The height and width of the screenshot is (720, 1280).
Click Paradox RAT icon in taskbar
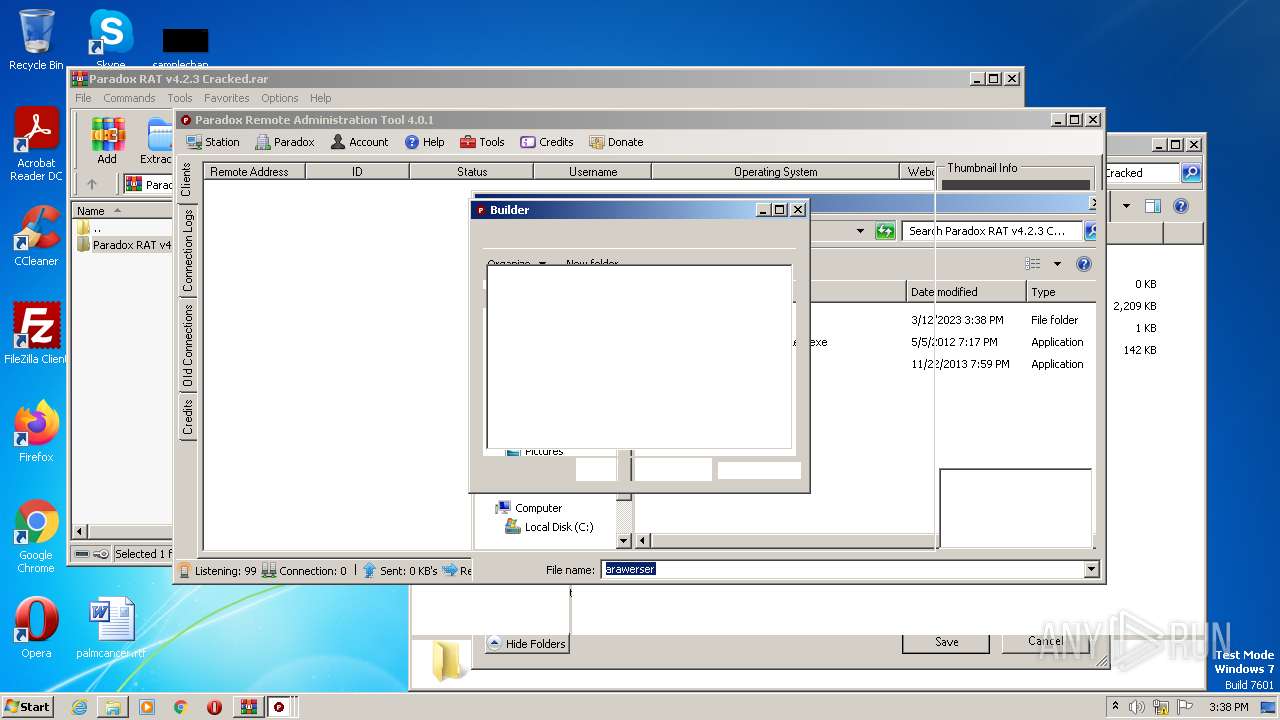[x=279, y=707]
